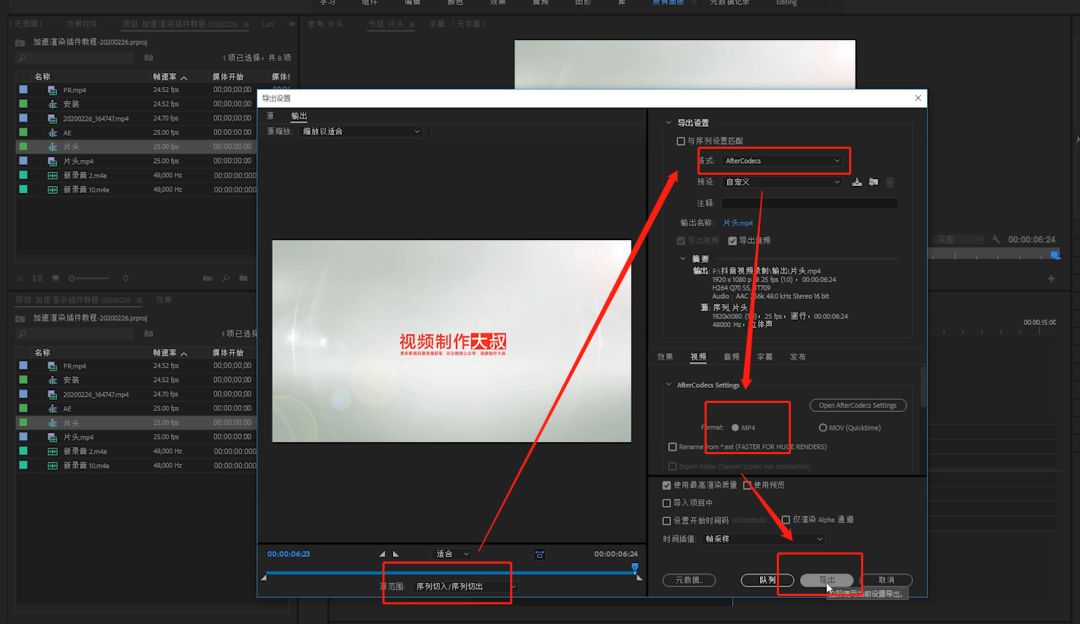This screenshot has height=624, width=1080.
Task: Click the set in point marker icon
Action: point(382,554)
